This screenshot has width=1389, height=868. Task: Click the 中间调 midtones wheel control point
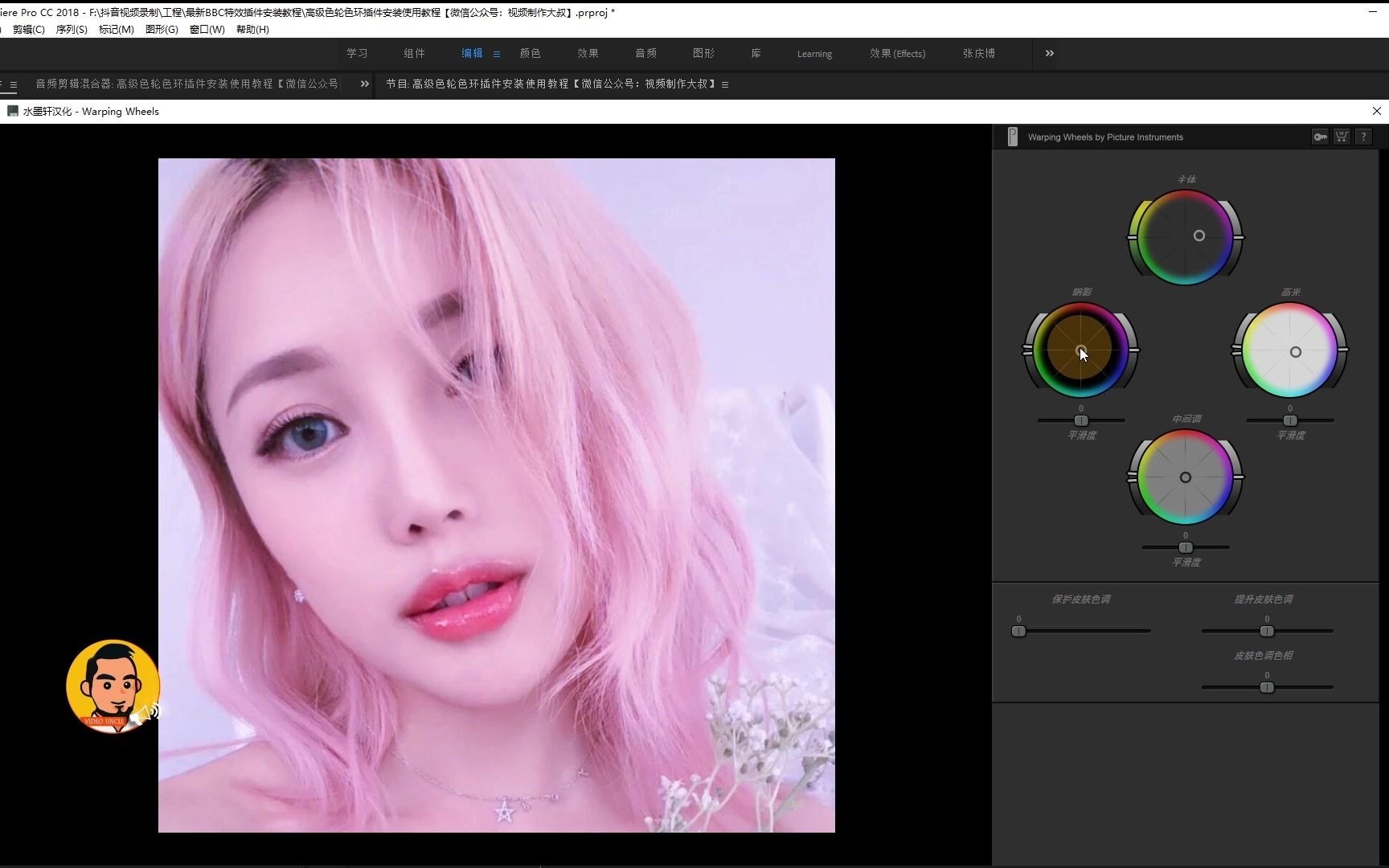(1185, 477)
